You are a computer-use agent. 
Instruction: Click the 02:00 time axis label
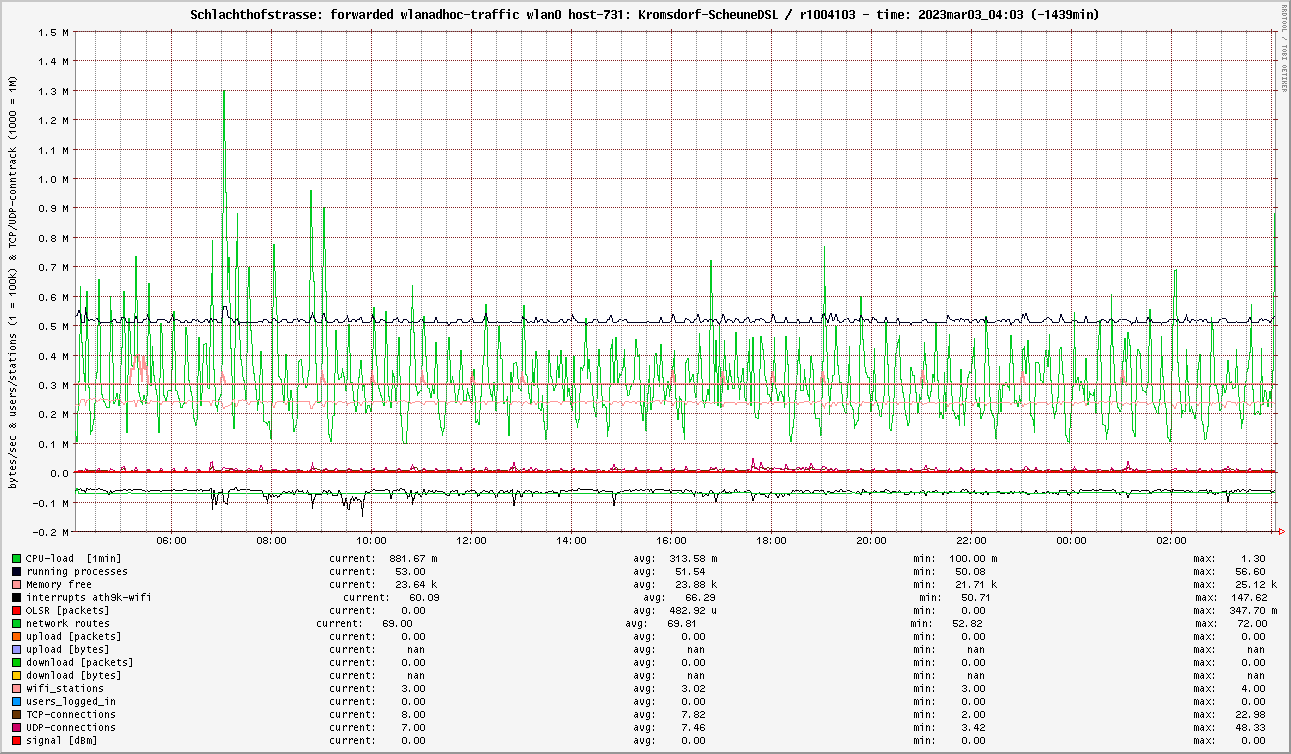[x=1171, y=540]
